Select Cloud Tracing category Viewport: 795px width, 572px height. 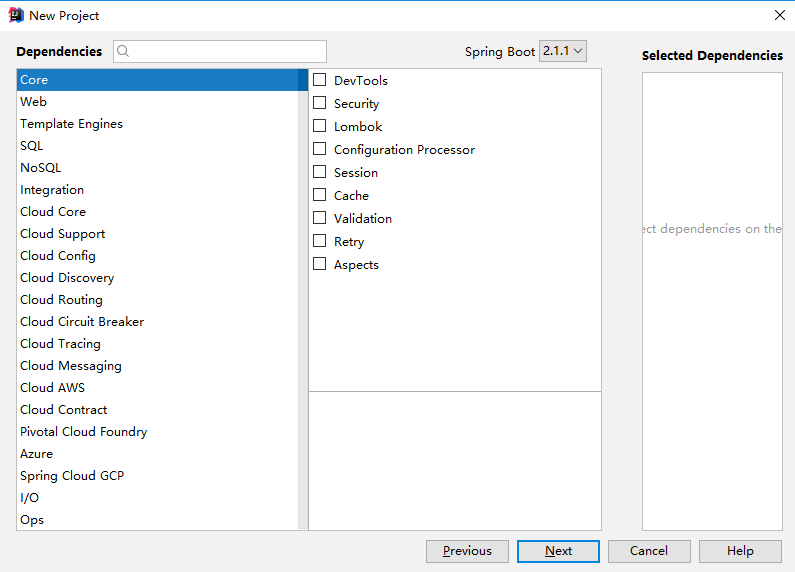[158, 343]
